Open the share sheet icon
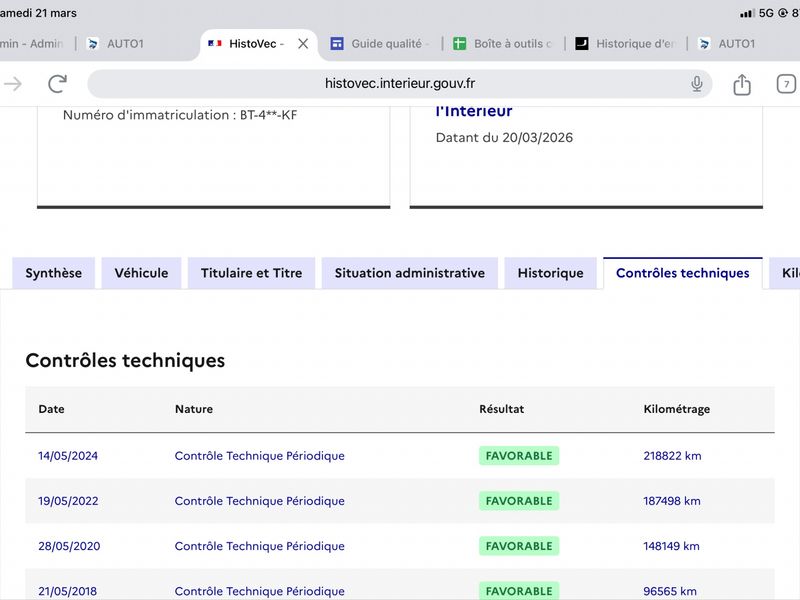Screen dimensions: 800x600 pos(742,84)
